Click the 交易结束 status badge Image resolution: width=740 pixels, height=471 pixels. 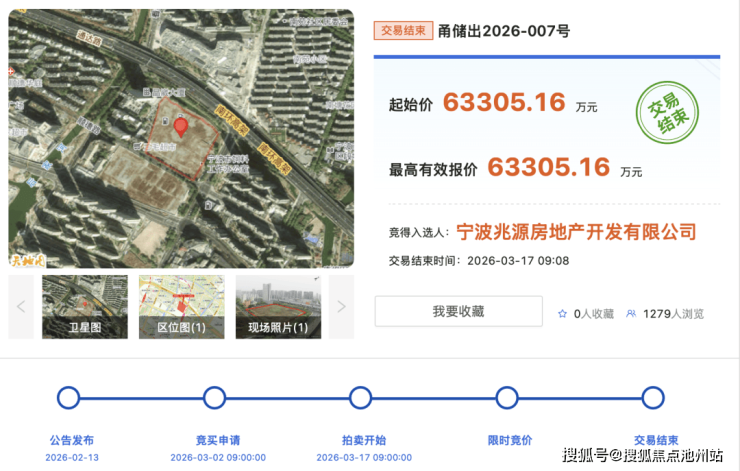(x=403, y=30)
